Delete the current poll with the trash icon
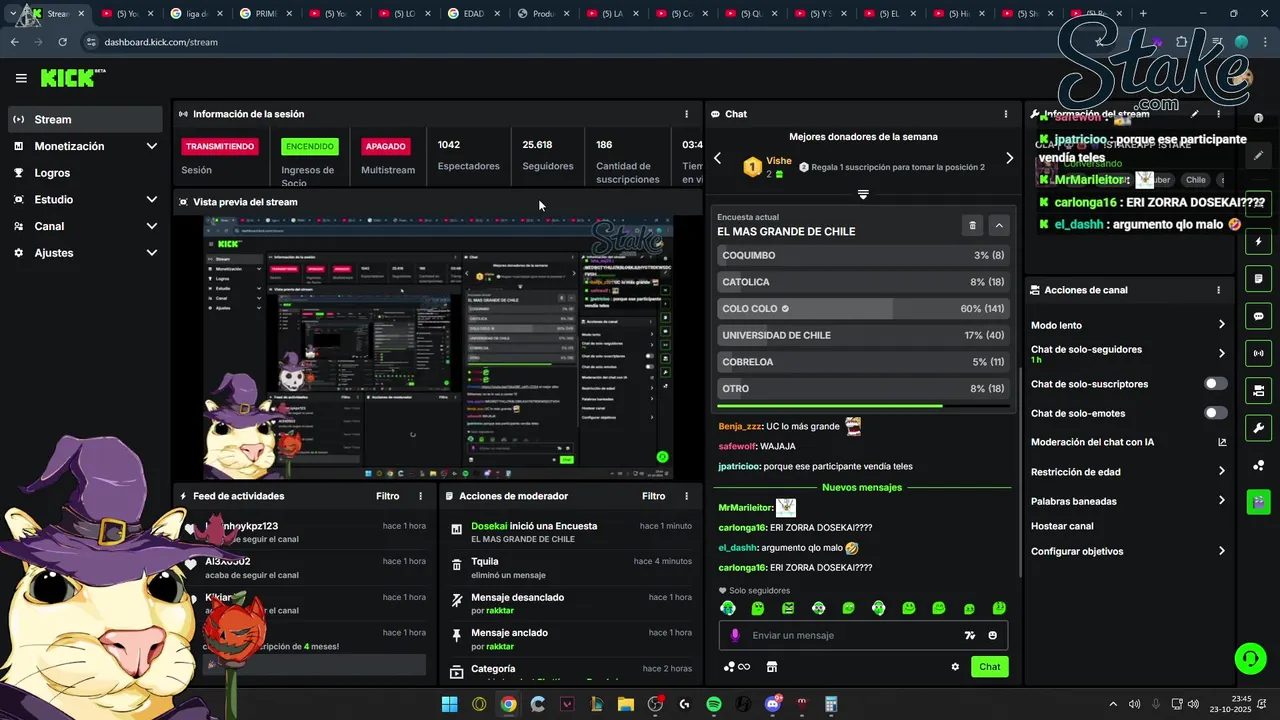The width and height of the screenshot is (1280, 720). (972, 225)
